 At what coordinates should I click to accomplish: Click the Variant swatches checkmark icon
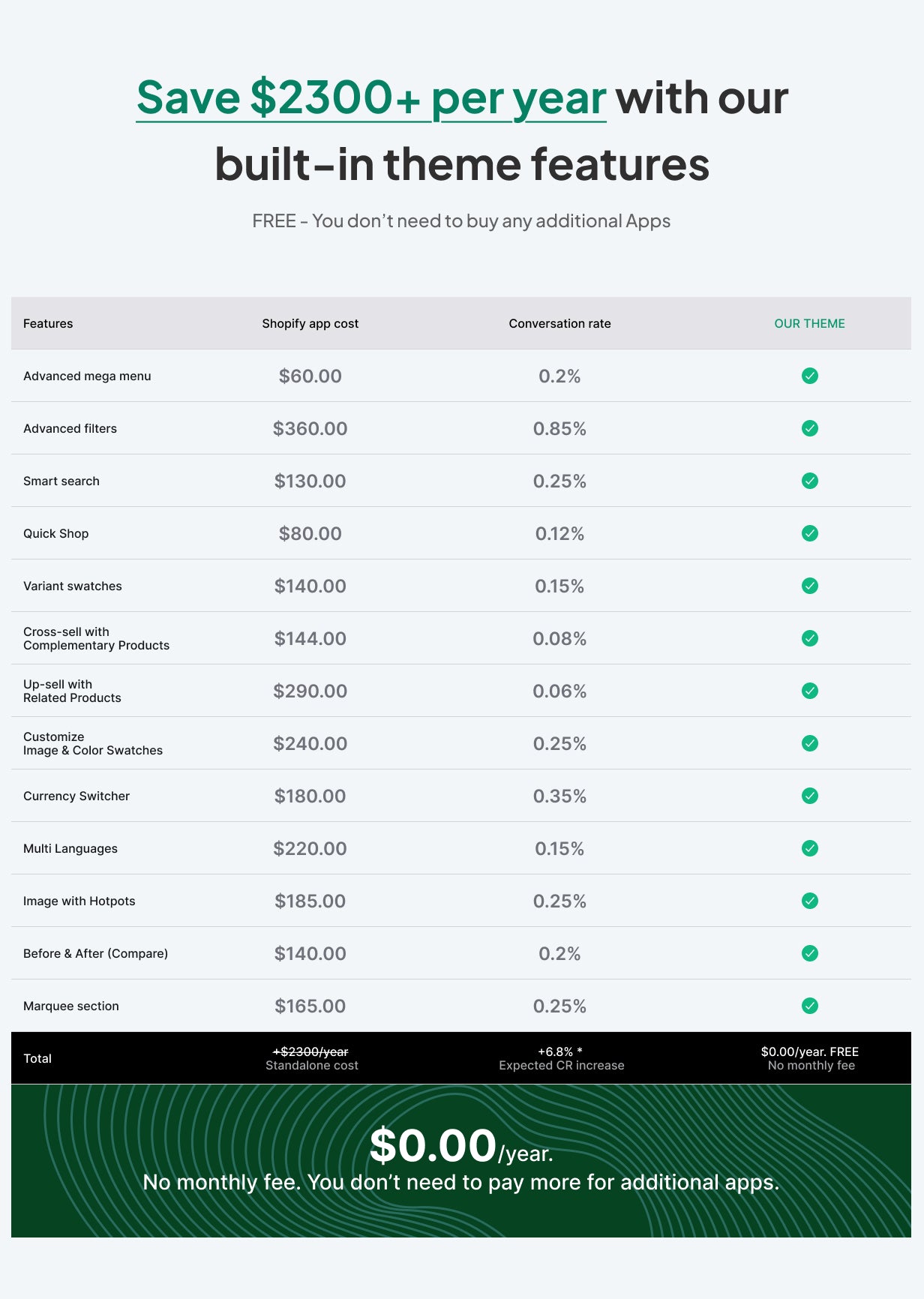click(809, 586)
